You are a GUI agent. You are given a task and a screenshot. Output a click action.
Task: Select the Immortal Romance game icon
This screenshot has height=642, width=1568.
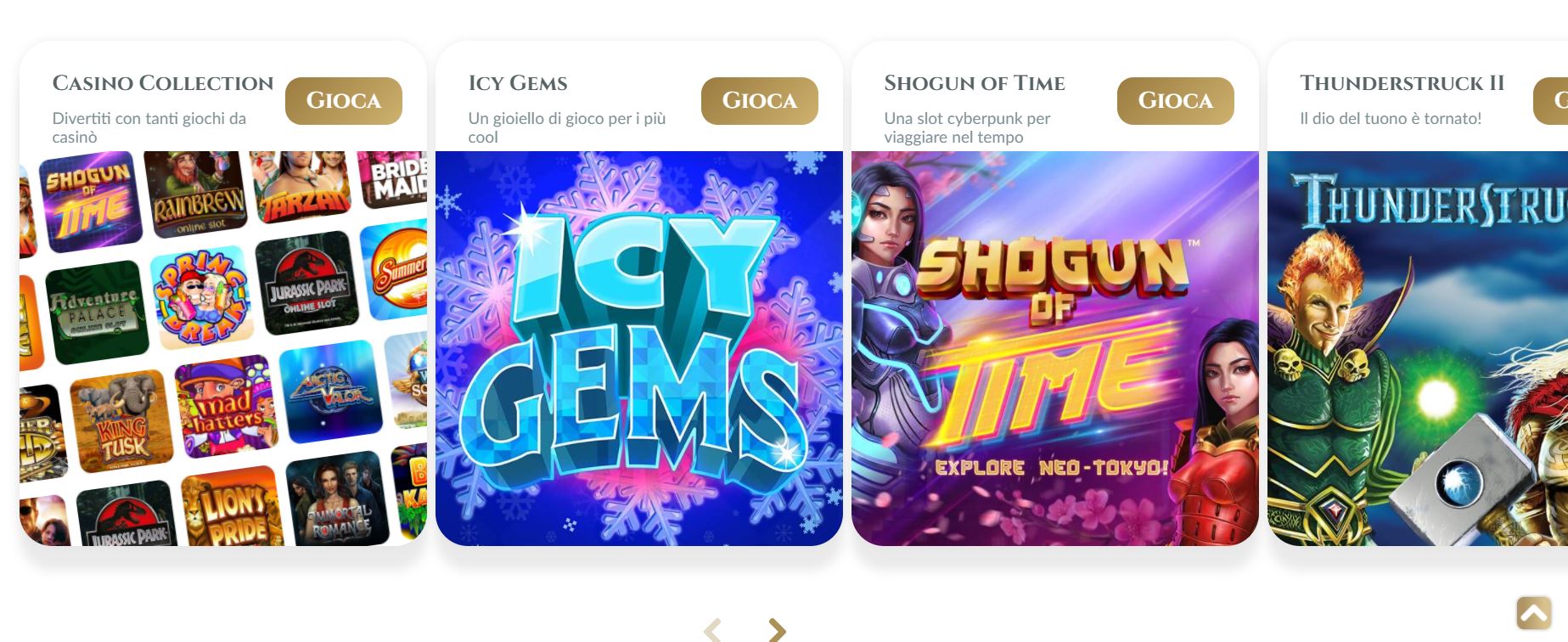337,499
